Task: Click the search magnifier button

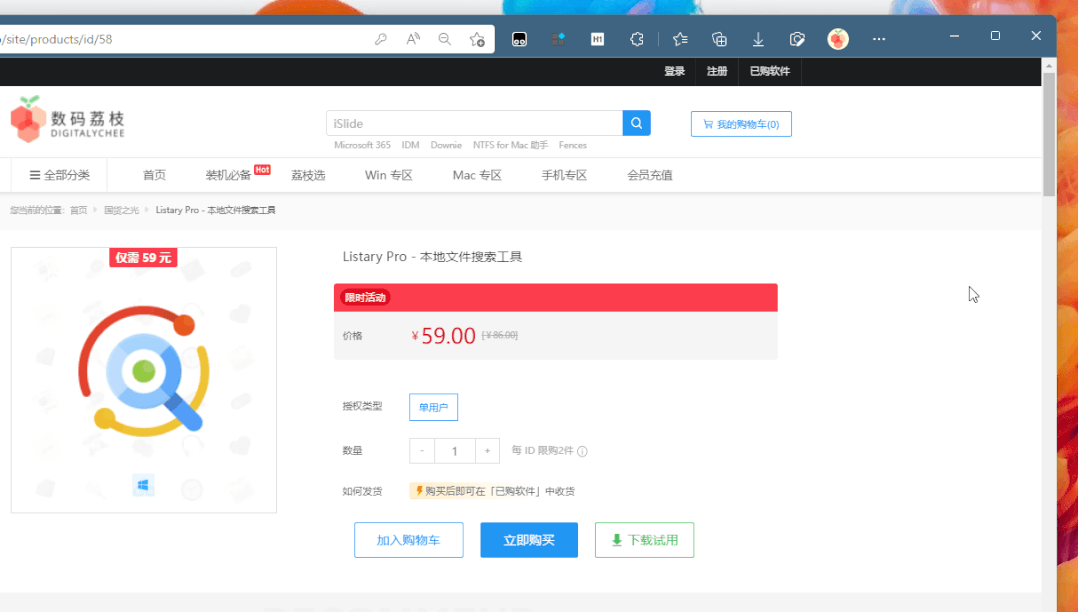Action: (x=637, y=123)
